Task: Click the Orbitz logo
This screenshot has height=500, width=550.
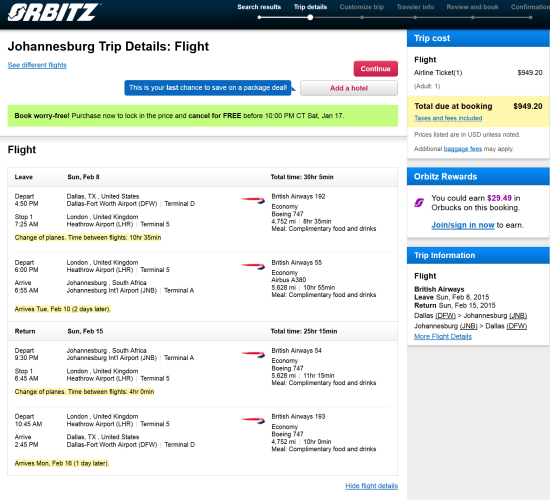Action: click(x=54, y=12)
